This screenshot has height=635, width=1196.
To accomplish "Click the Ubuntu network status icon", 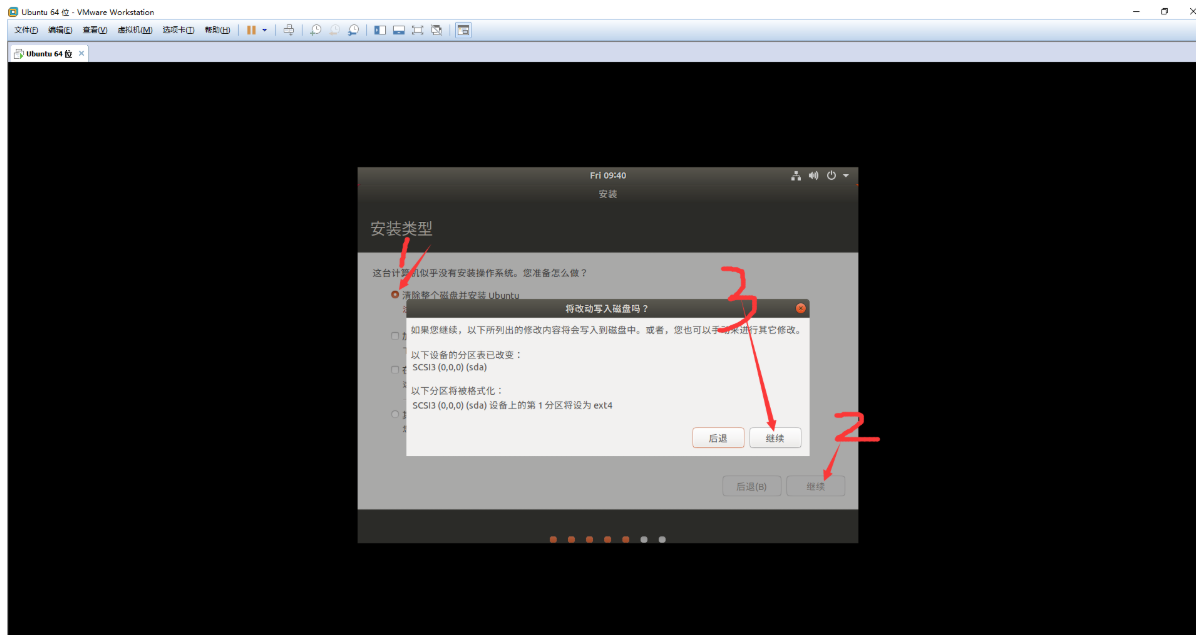I will (x=796, y=175).
